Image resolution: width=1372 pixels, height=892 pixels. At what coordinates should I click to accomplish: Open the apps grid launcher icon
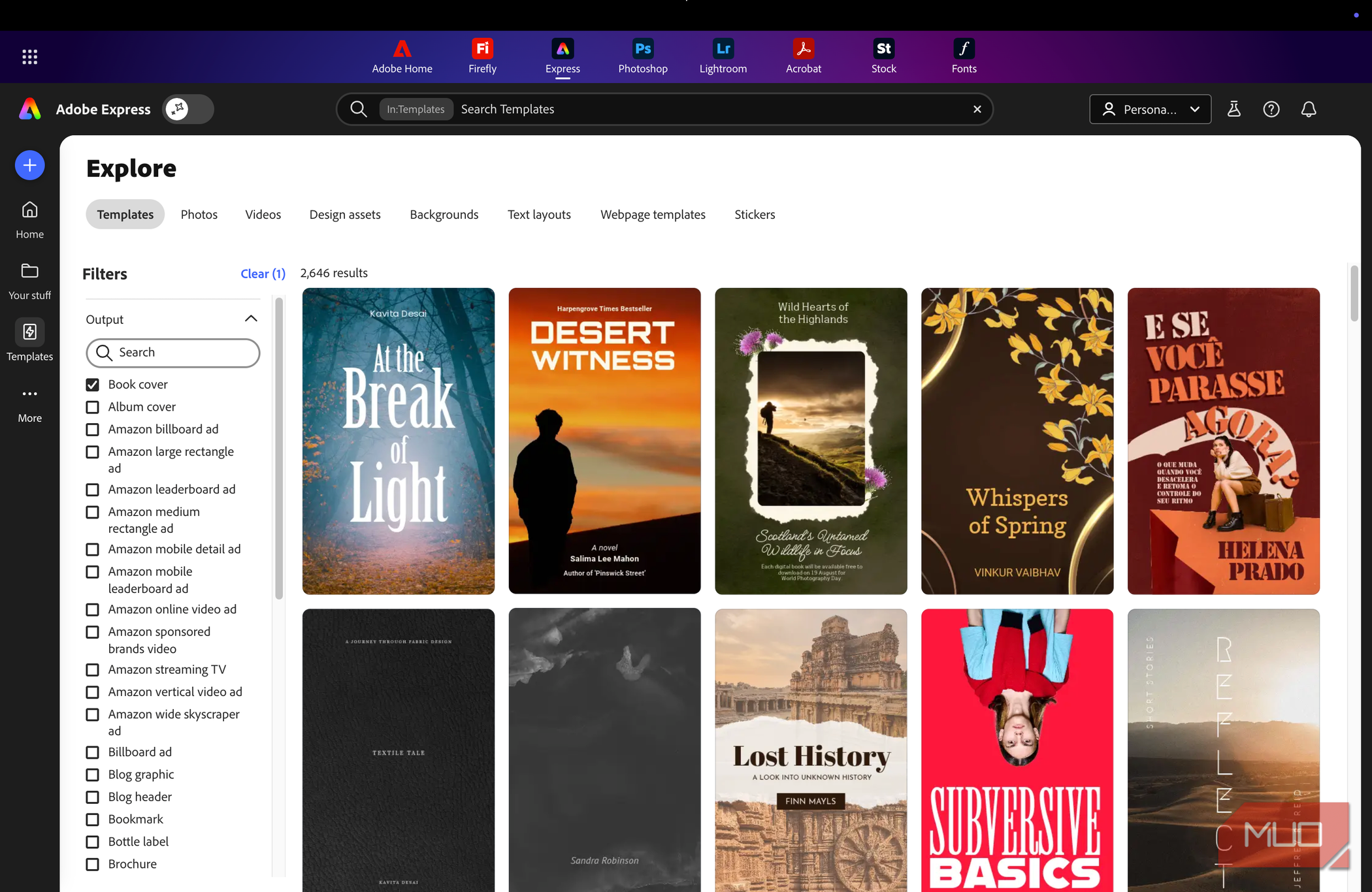click(x=29, y=57)
